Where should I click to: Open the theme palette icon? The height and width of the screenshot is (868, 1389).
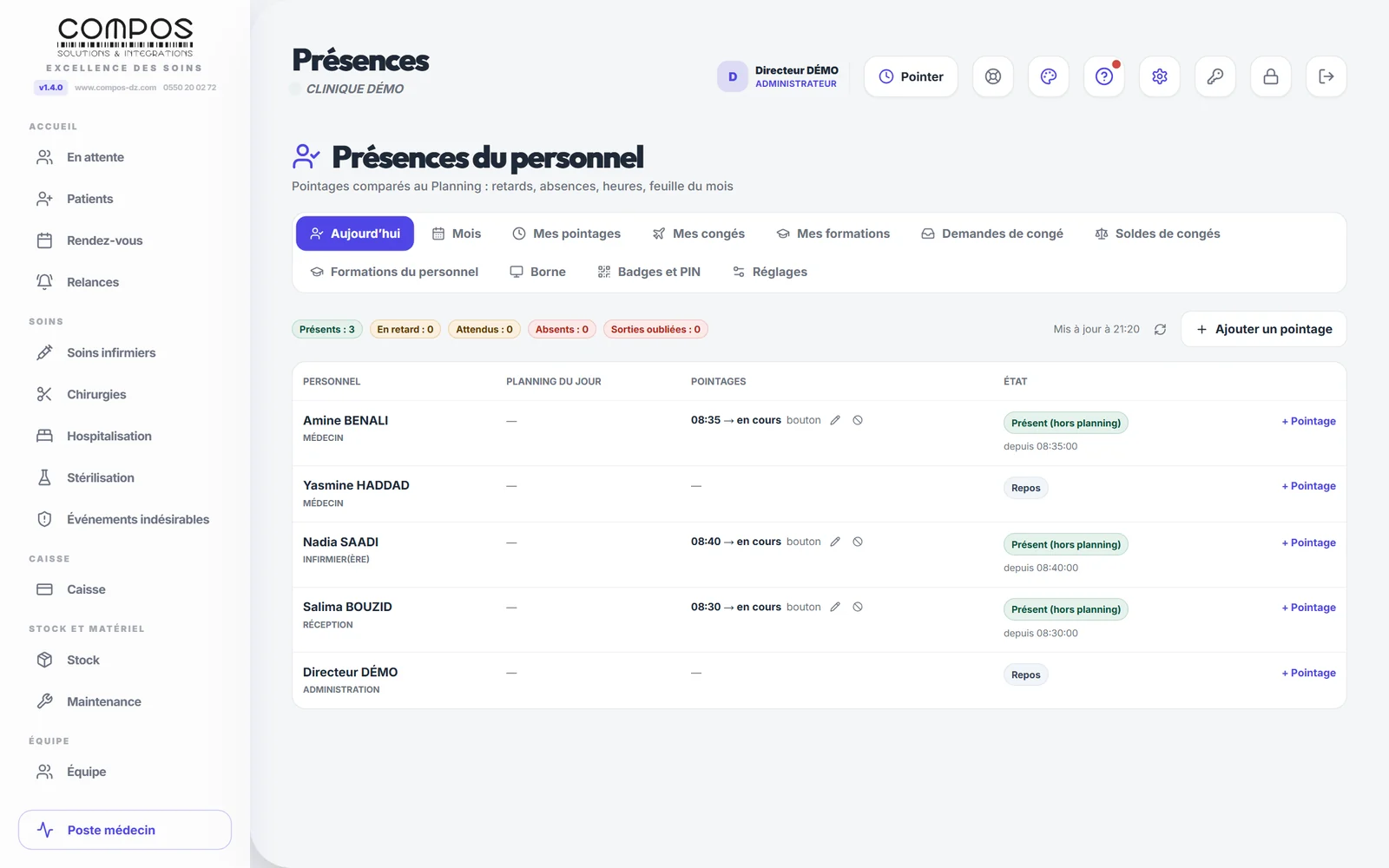pyautogui.click(x=1049, y=76)
